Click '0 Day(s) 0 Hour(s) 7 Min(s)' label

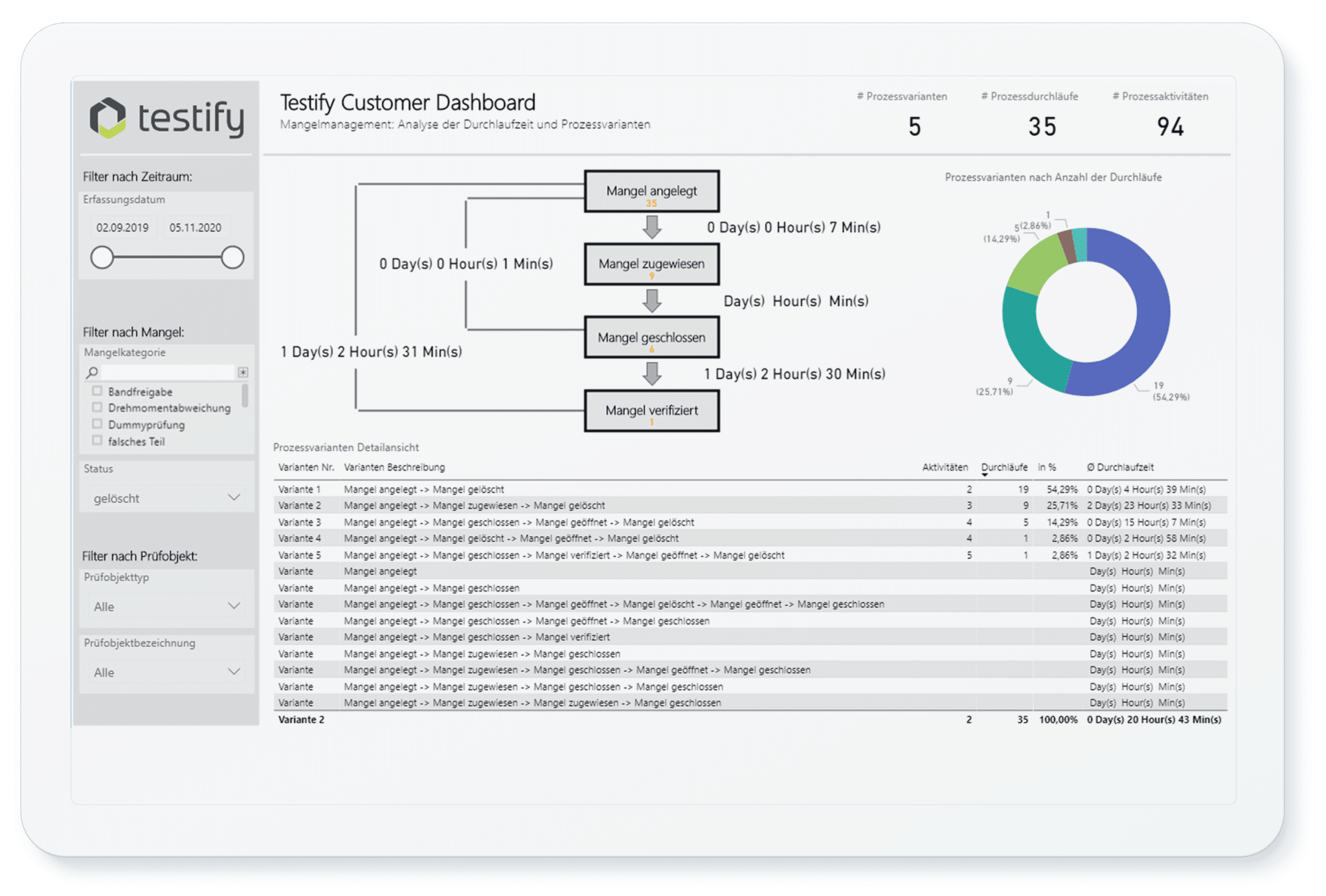(x=794, y=228)
